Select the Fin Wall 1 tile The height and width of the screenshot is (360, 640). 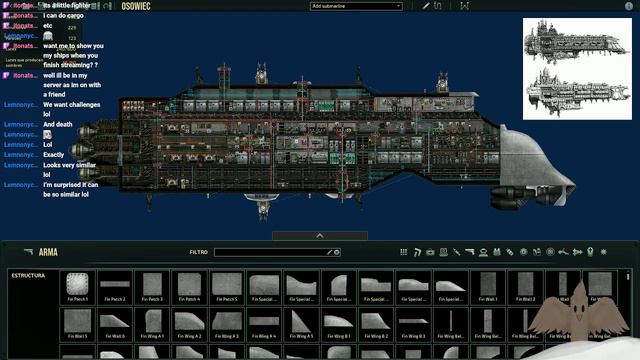(488, 287)
